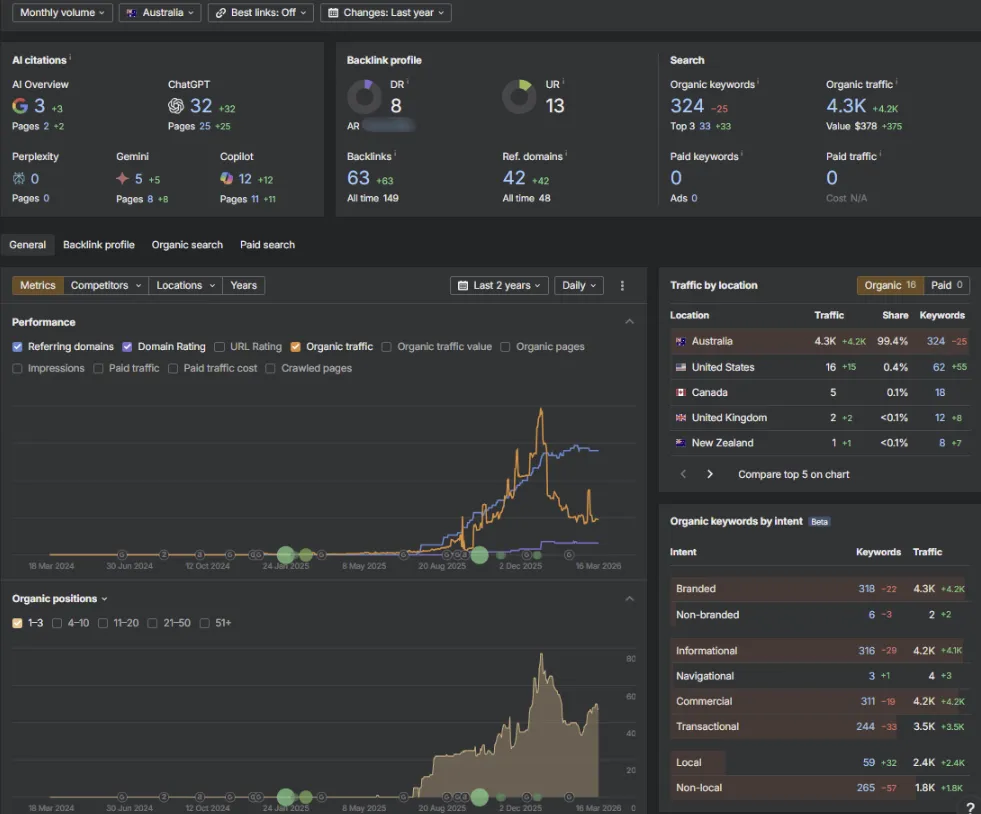Click the info icon beside Backlinks

pos(395,153)
